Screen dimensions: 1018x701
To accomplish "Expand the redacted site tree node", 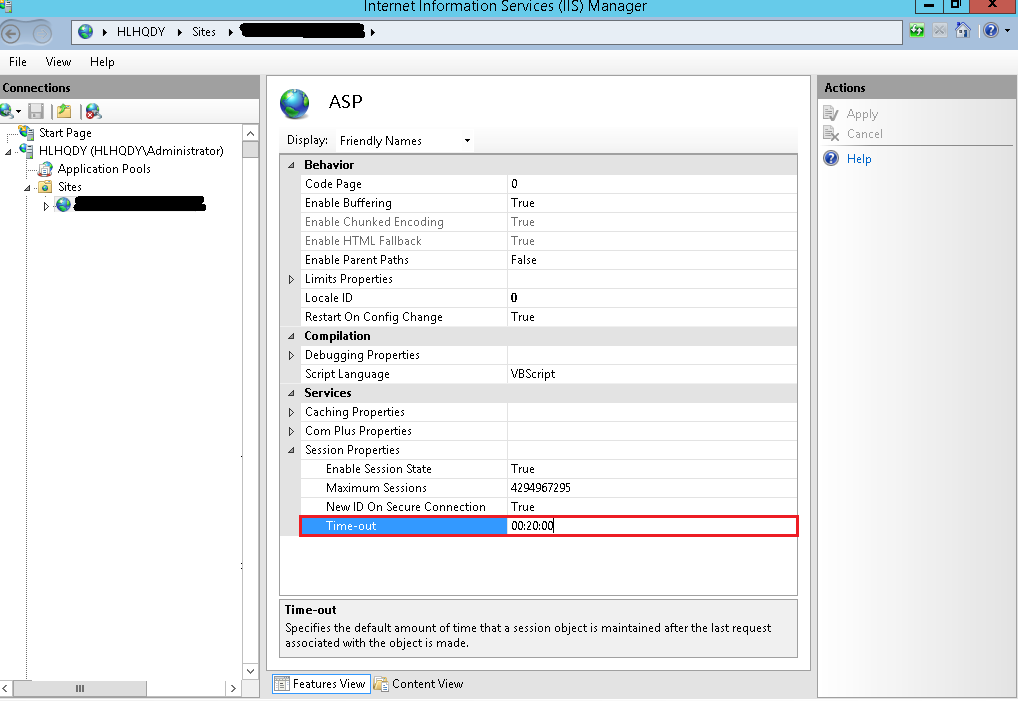I will (45, 206).
